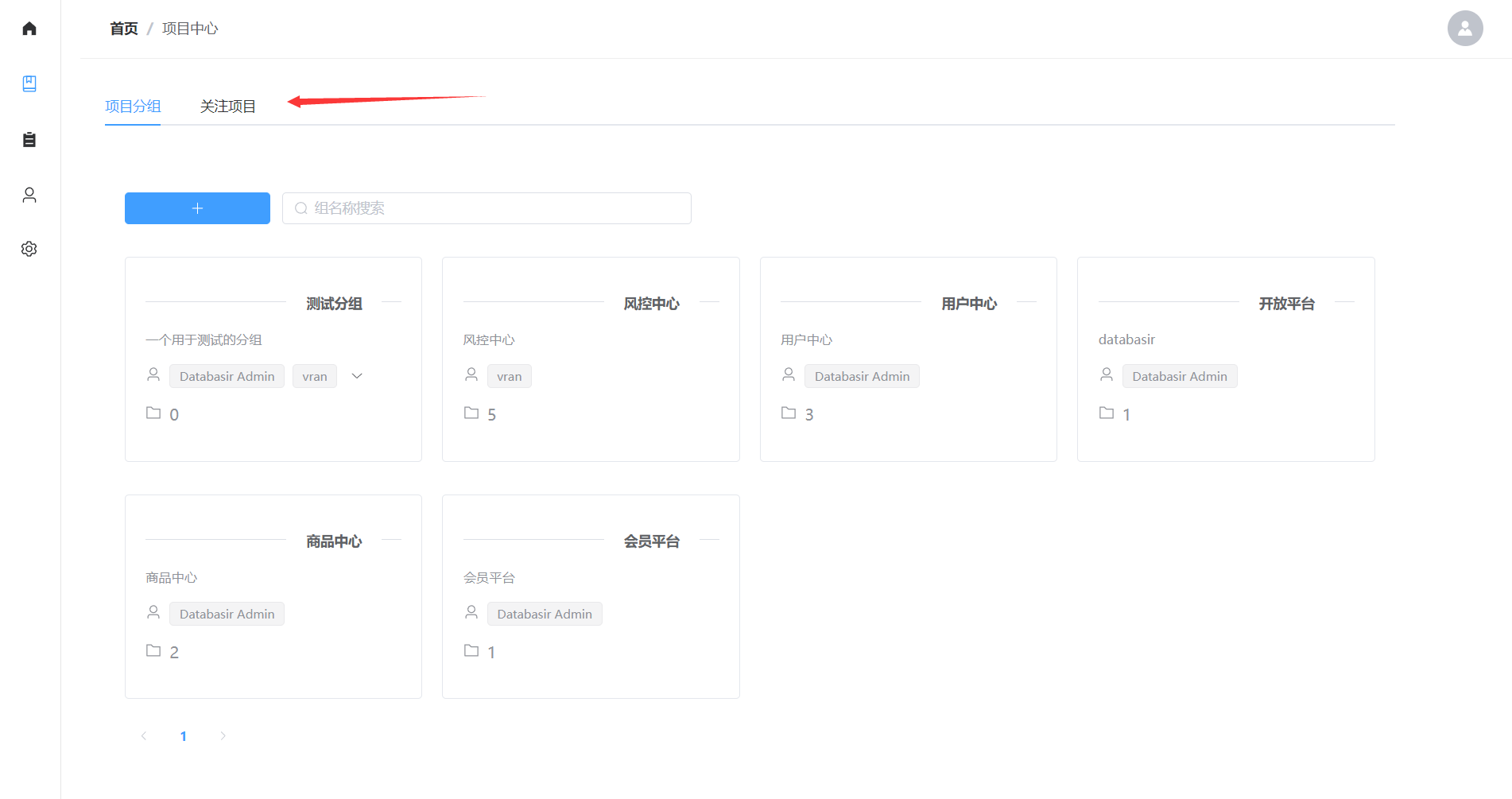This screenshot has height=799, width=1512.
Task: Click folder icon in 商品中心 card
Action: point(153,650)
